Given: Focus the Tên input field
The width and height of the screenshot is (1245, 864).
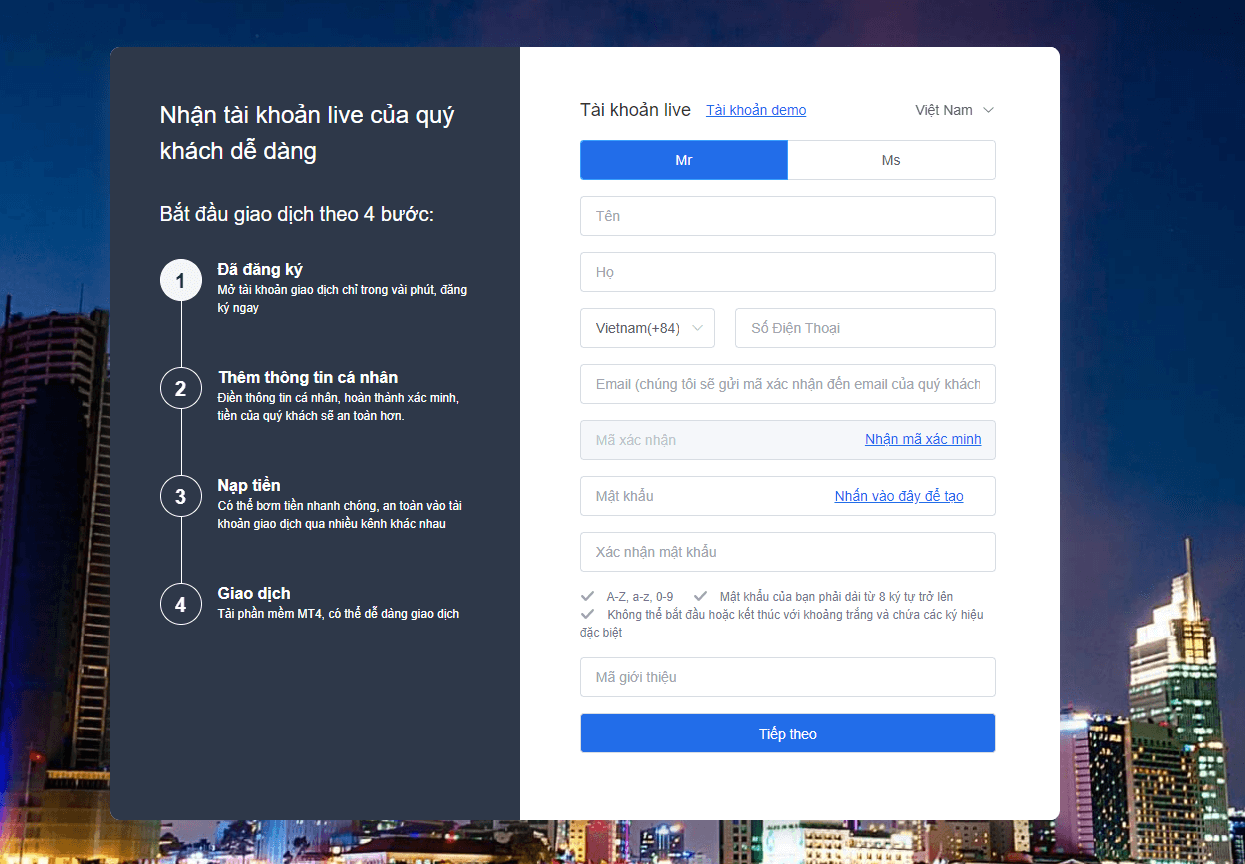Looking at the screenshot, I should pyautogui.click(x=787, y=216).
